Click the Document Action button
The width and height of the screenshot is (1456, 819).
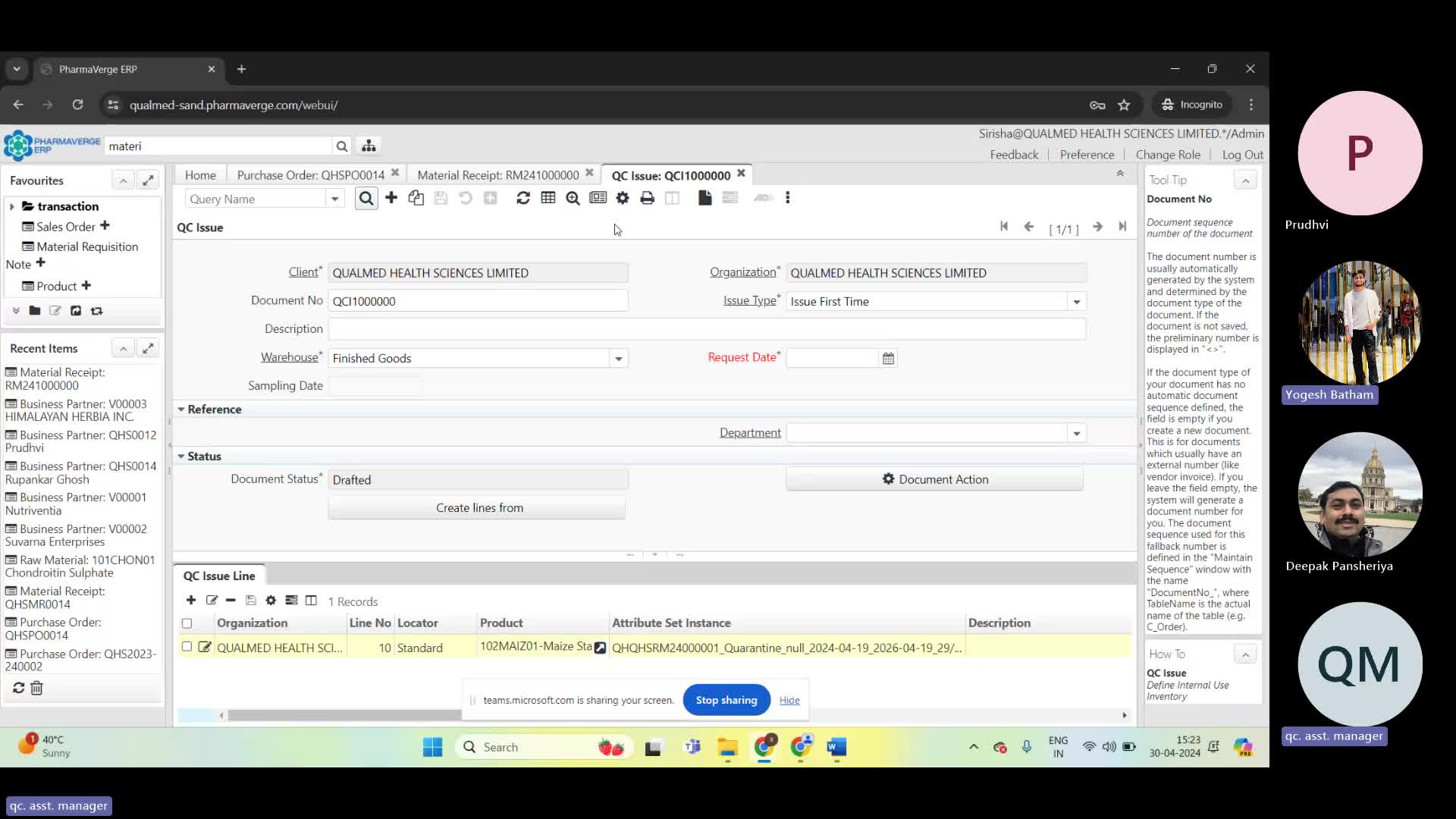coord(935,479)
